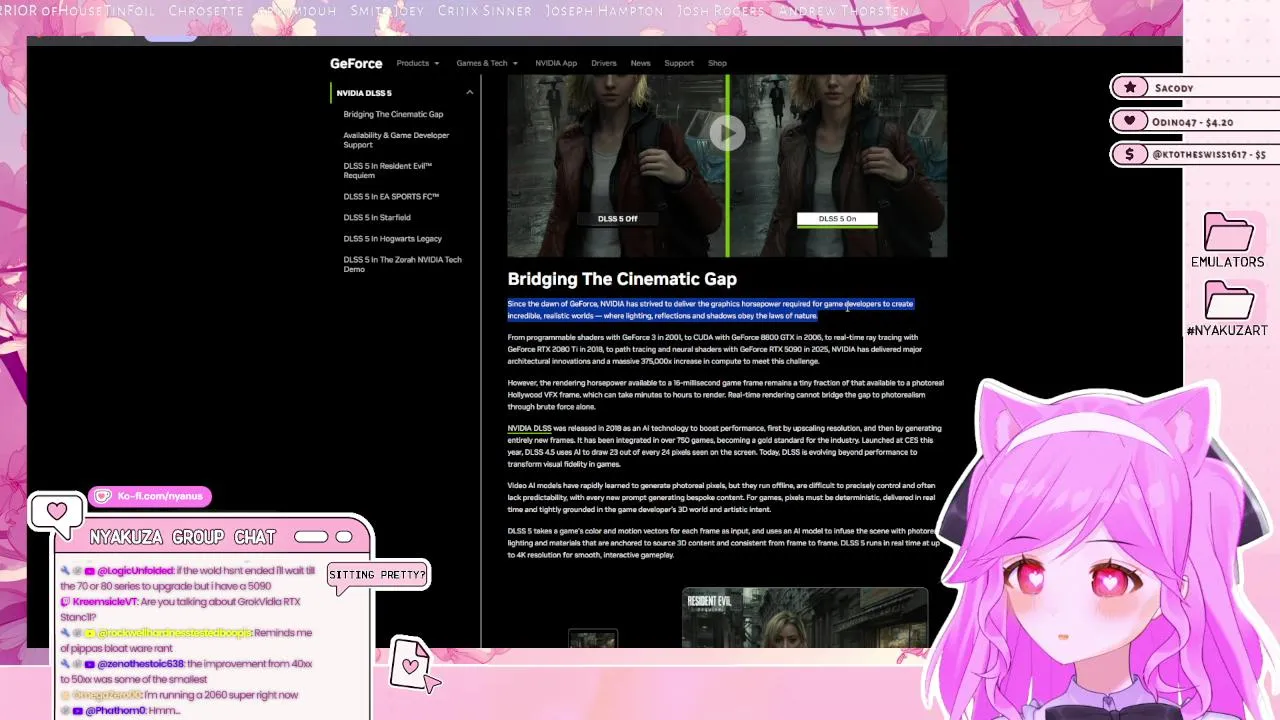The image size is (1280, 720).
Task: Click the dollar icon beside ktotheswiss1617
Action: tap(1130, 154)
